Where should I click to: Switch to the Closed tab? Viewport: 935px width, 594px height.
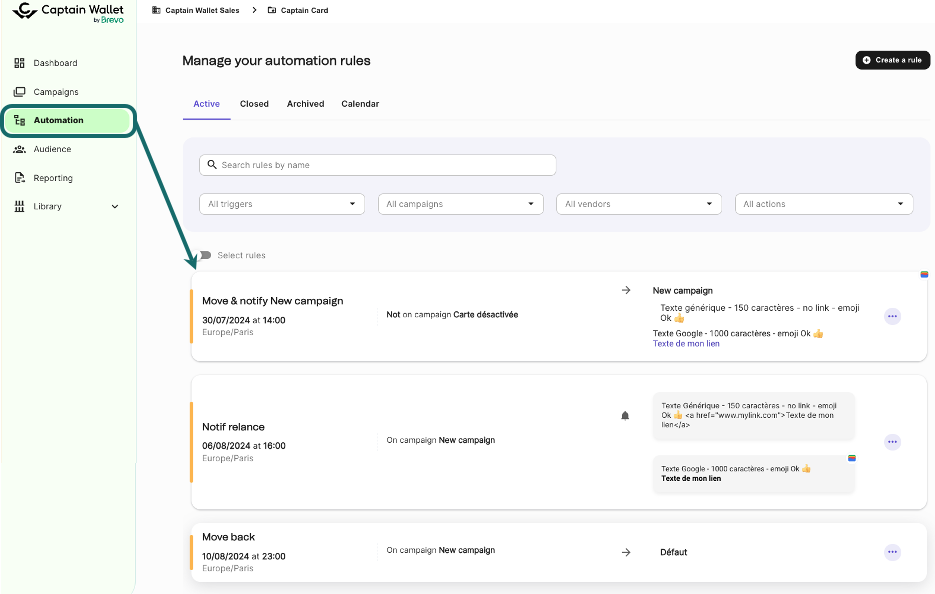[x=254, y=104]
